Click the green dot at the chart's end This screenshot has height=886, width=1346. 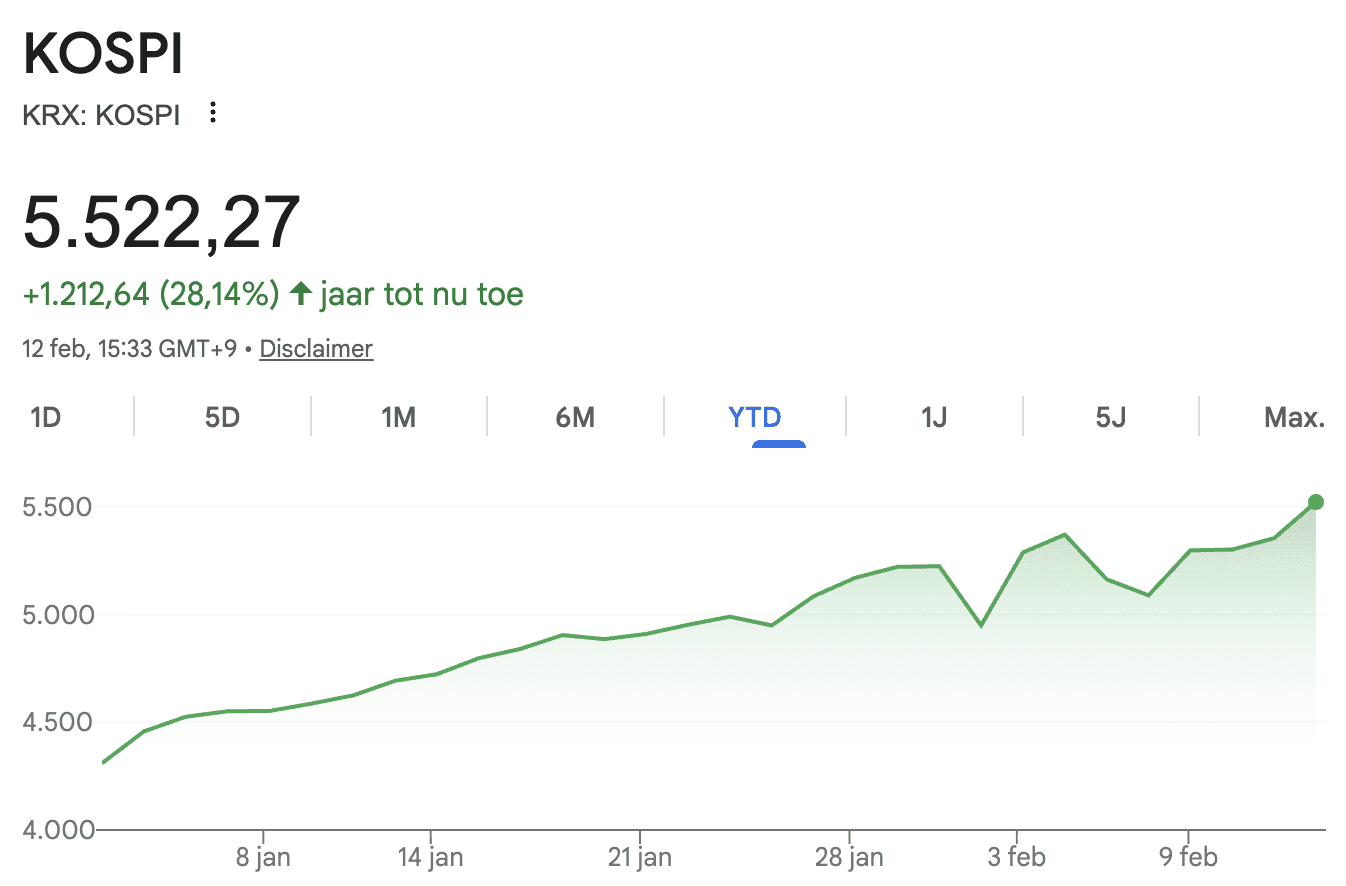[1316, 502]
